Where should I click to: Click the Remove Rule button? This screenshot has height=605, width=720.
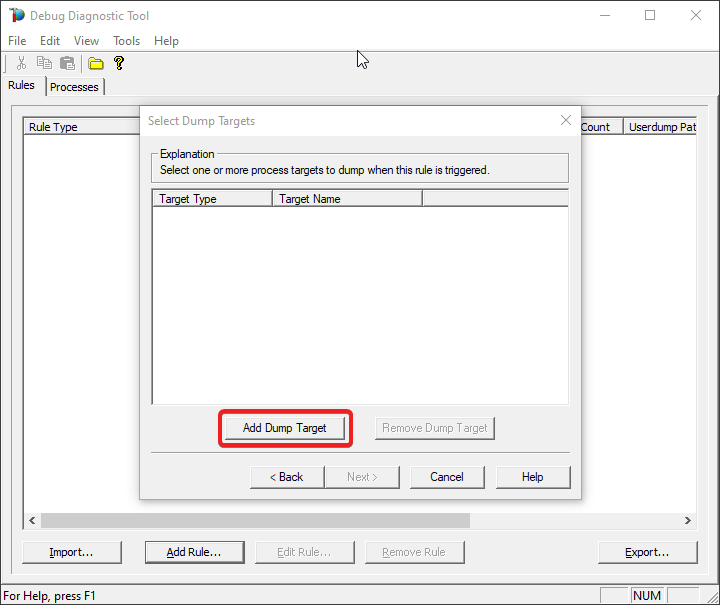(x=415, y=552)
